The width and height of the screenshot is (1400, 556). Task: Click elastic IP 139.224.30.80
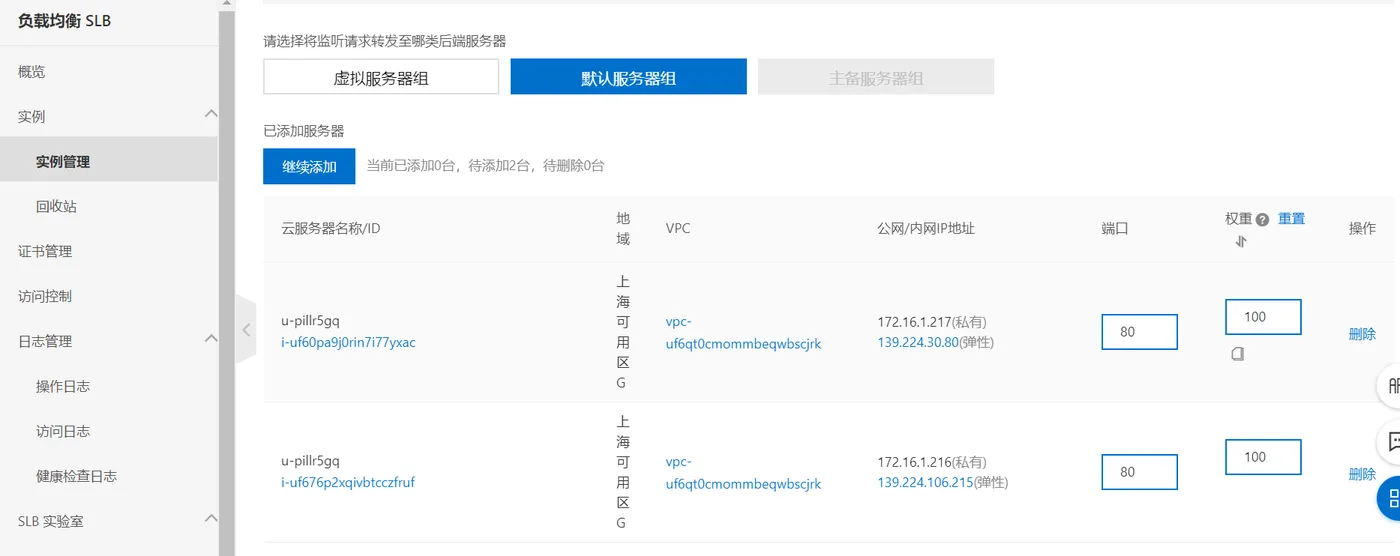(918, 342)
